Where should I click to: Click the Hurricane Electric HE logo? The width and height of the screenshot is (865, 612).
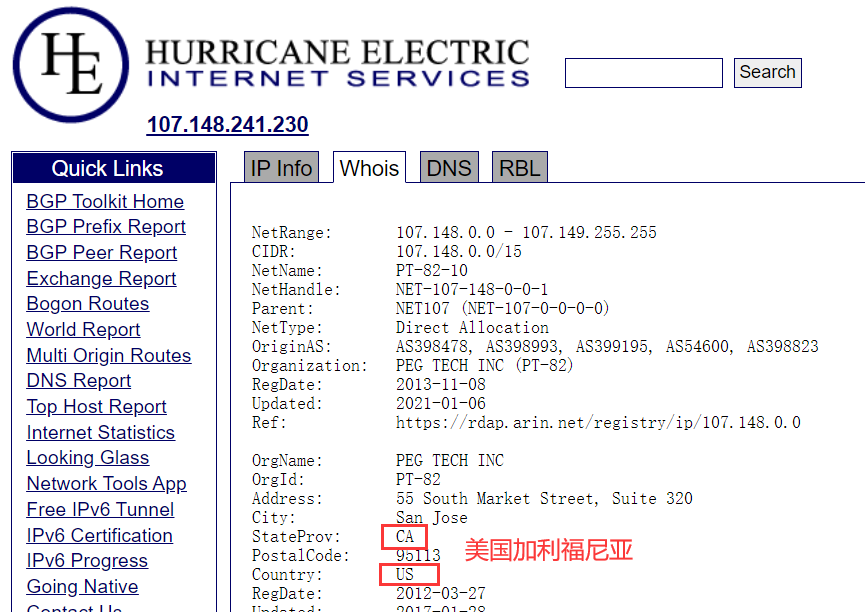[x=71, y=65]
